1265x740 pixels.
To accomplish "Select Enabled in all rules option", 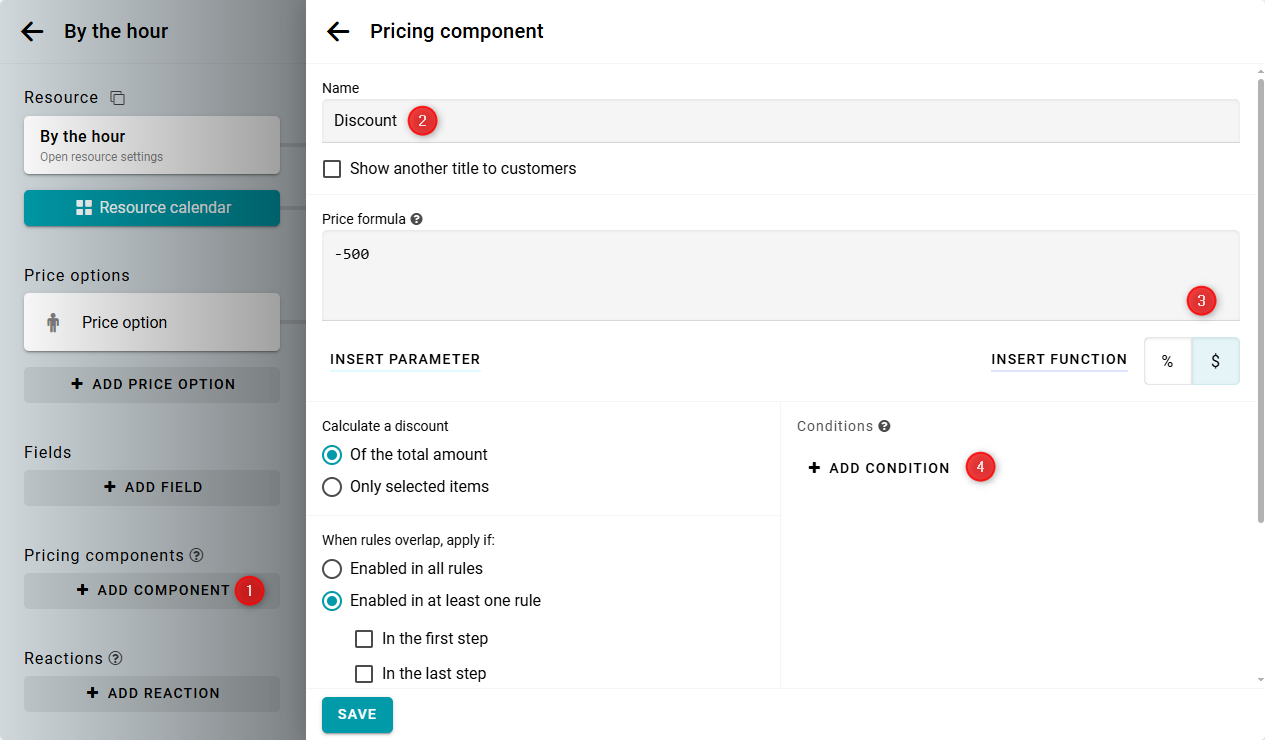I will [332, 569].
